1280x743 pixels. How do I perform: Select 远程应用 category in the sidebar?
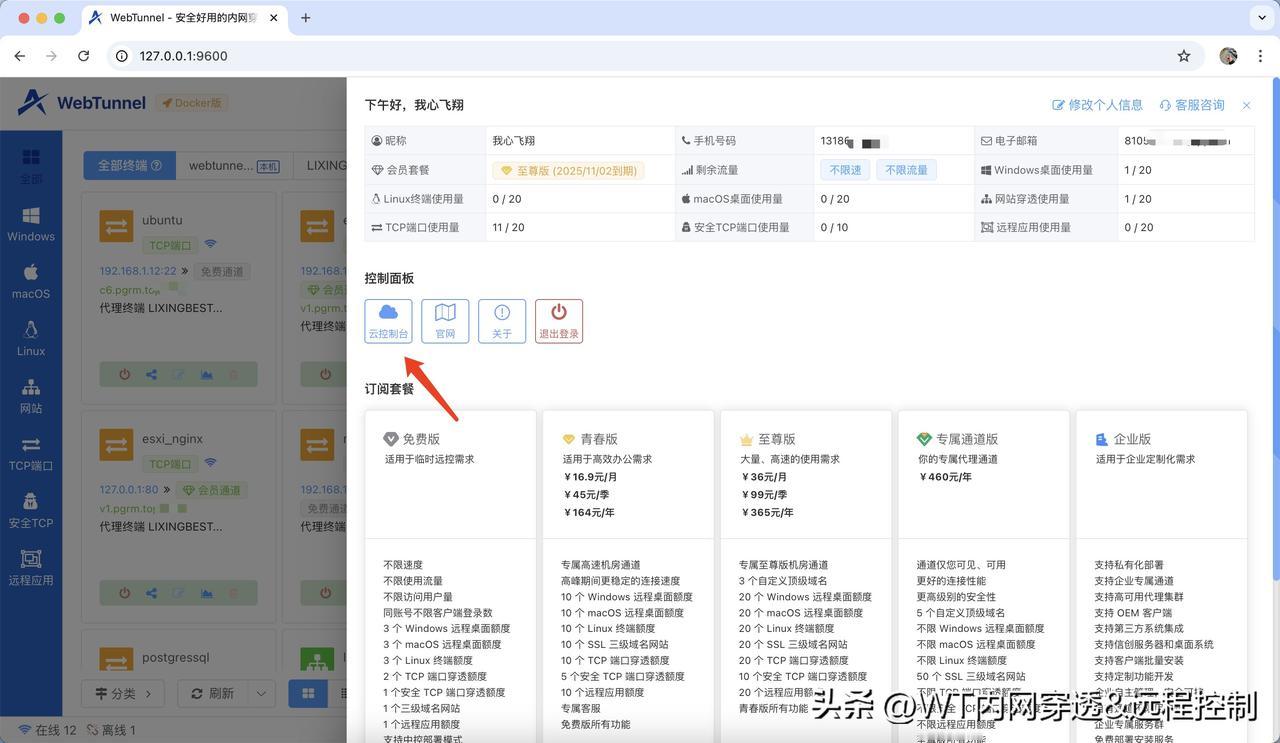[x=31, y=567]
